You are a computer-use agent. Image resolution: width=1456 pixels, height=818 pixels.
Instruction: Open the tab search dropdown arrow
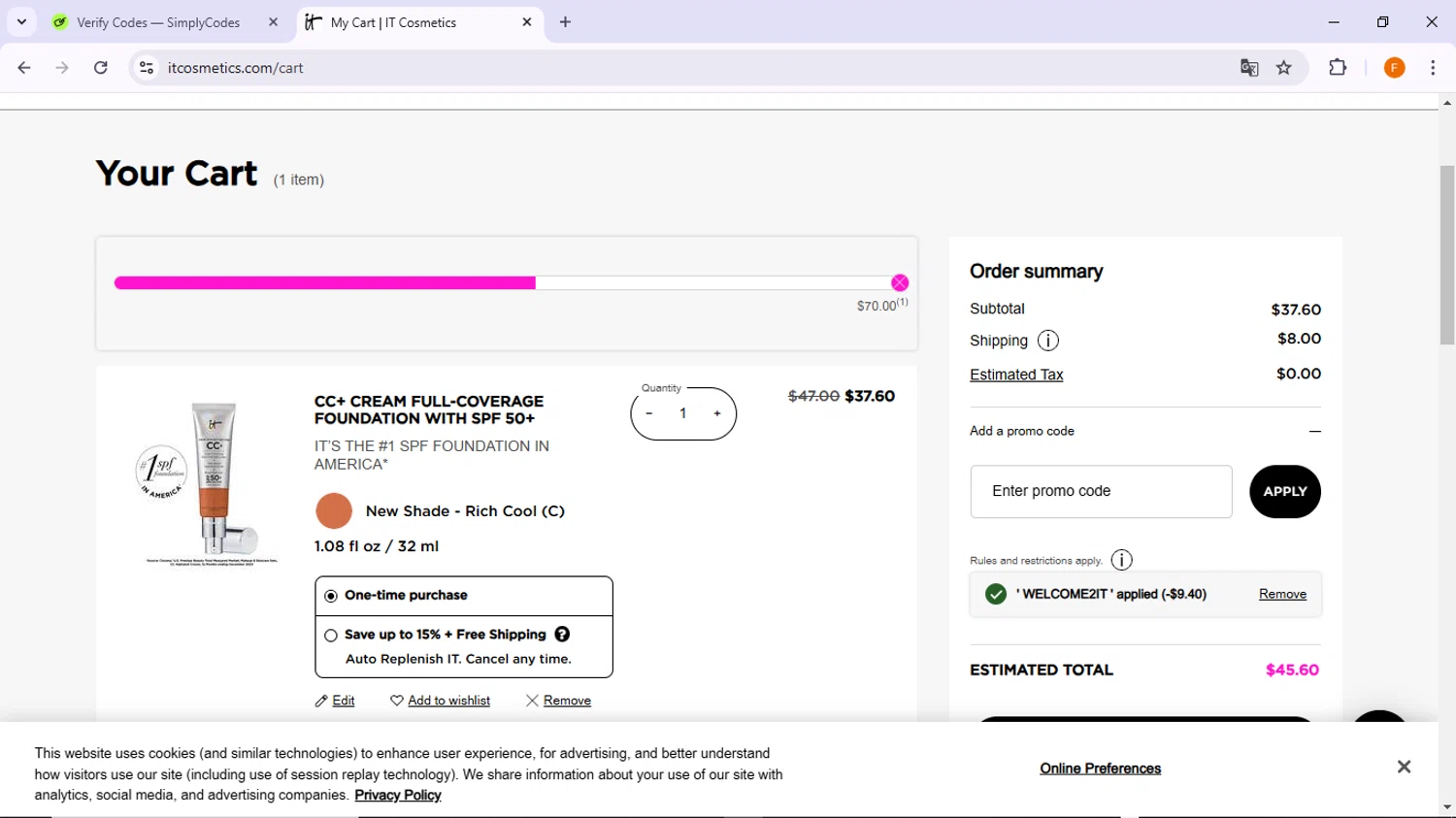21,21
